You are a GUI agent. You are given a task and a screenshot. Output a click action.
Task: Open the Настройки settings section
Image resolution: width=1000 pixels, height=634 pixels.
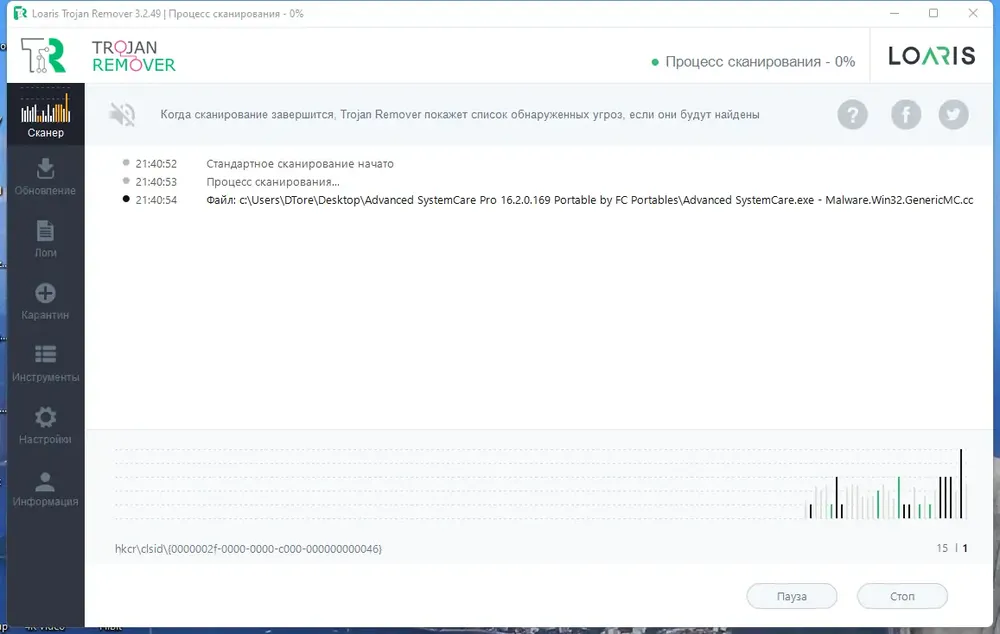pyautogui.click(x=45, y=425)
